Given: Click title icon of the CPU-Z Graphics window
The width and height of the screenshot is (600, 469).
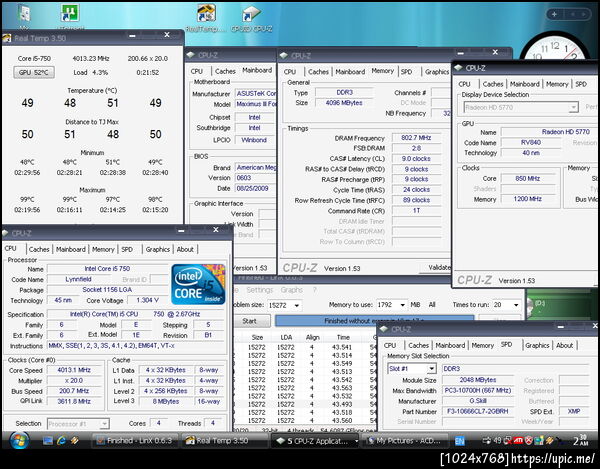Looking at the screenshot, I should tap(458, 68).
